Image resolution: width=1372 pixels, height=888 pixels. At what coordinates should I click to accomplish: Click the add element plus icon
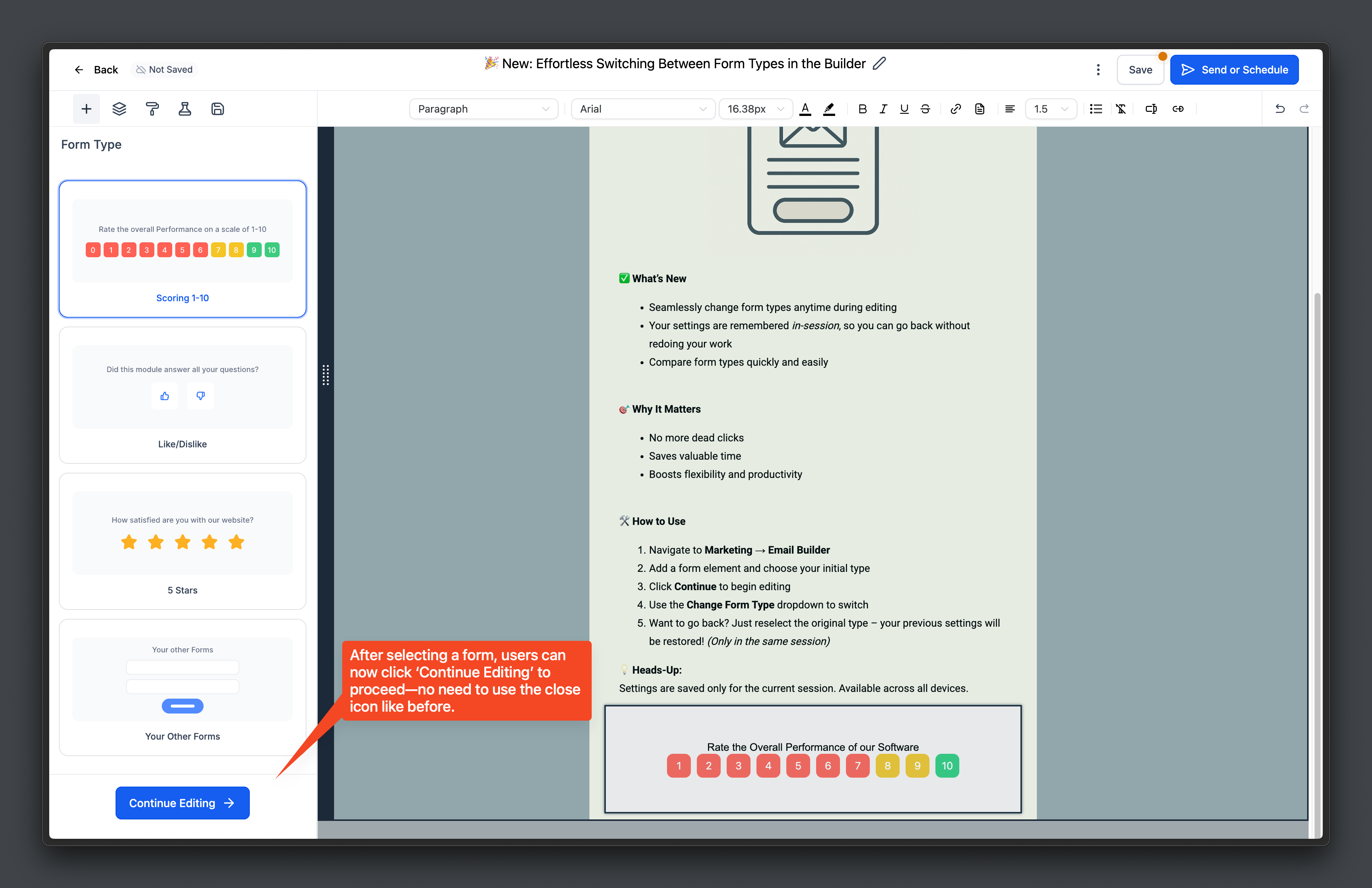tap(86, 109)
